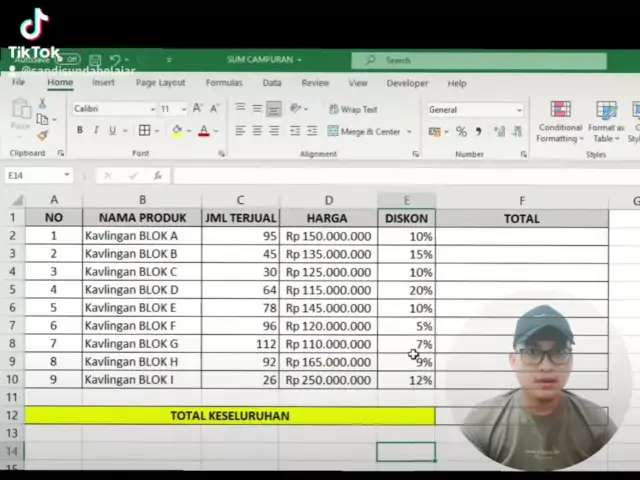Apply the yellow fill color
The image size is (640, 480).
coord(177,131)
